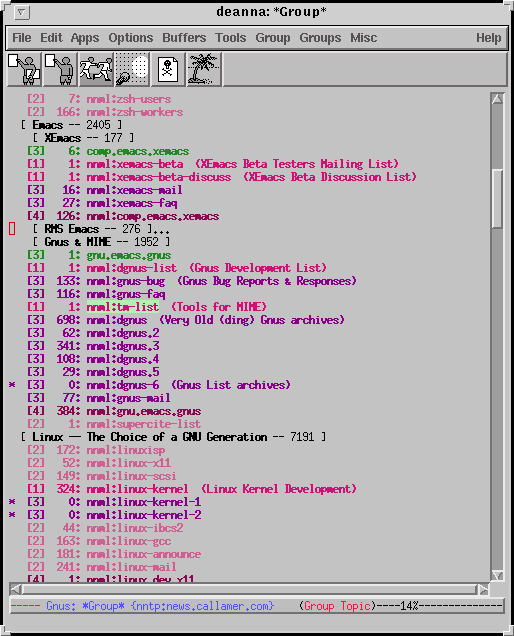Open the Buffers menu

pyautogui.click(x=184, y=38)
